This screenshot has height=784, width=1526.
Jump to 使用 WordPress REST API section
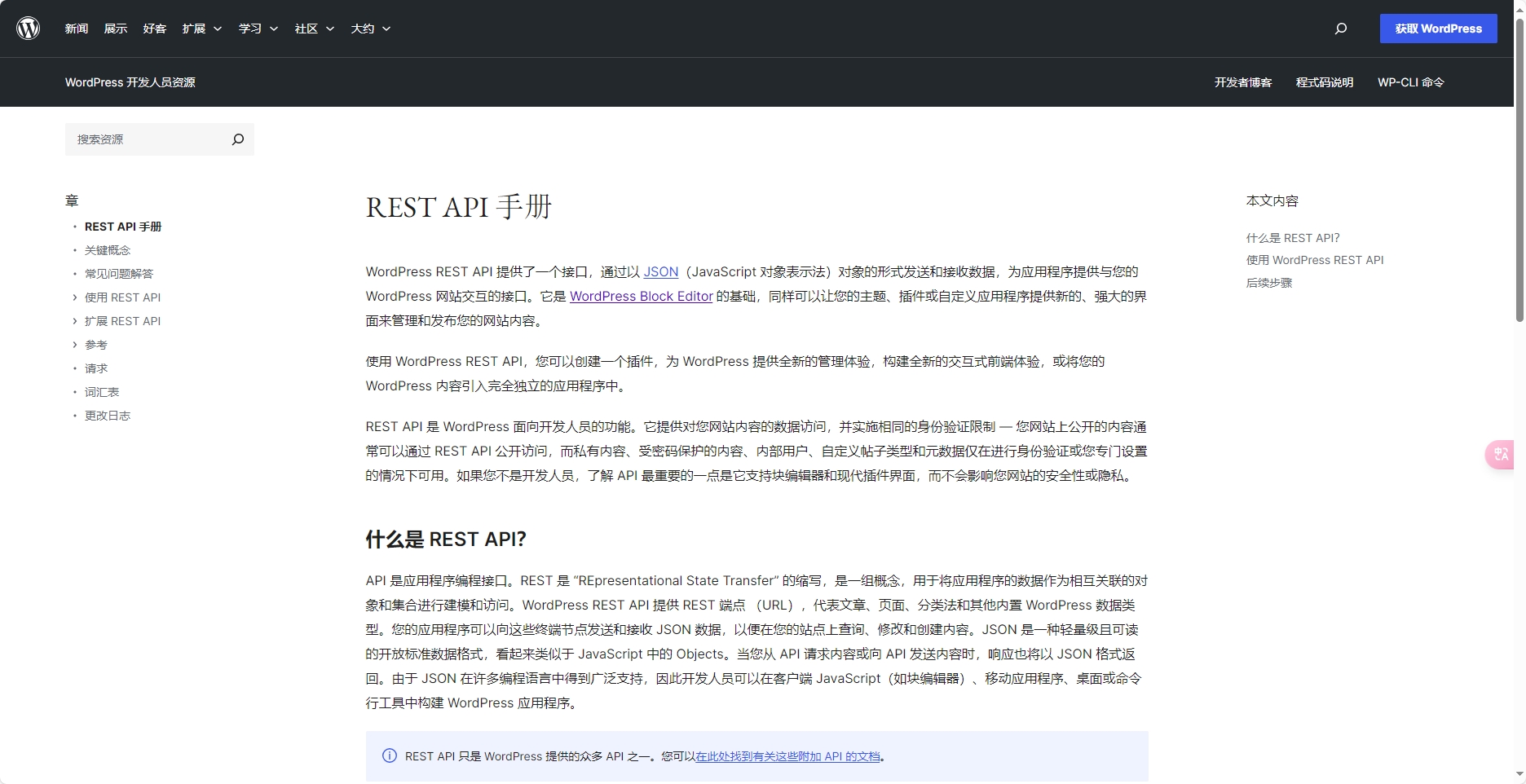pos(1315,260)
